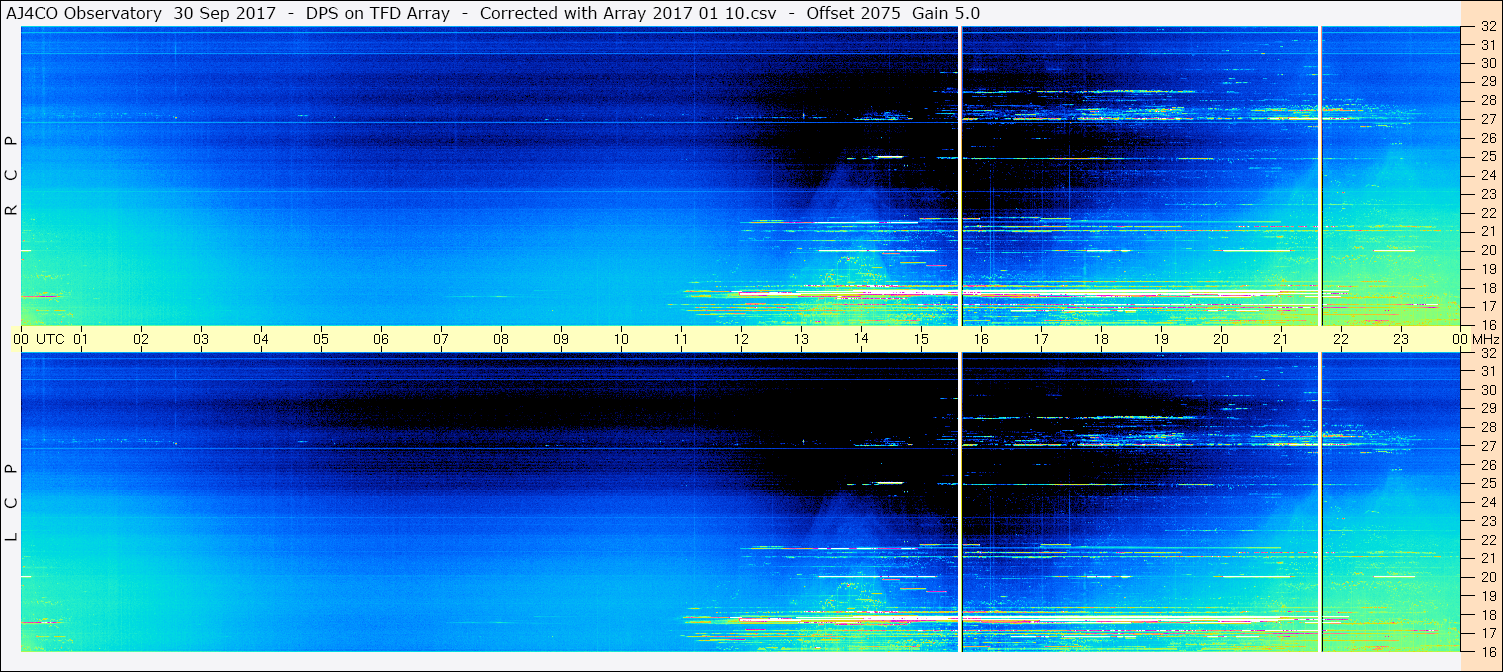Image resolution: width=1503 pixels, height=672 pixels.
Task: Click the white 25 MHz burst in RCP spectrogram
Action: pyautogui.click(x=888, y=156)
